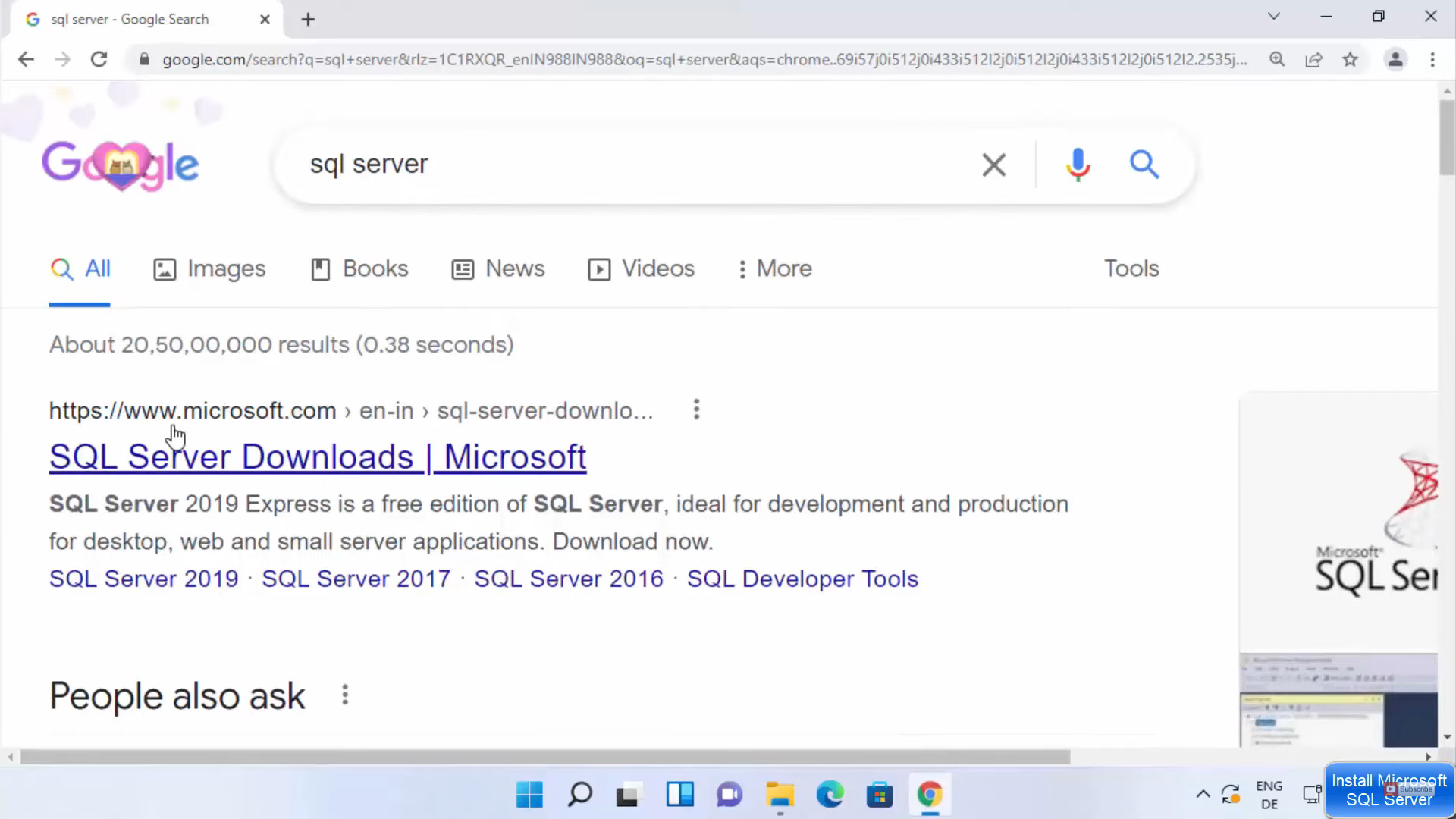Open the Chat app from the taskbar
Image resolution: width=1456 pixels, height=819 pixels.
pos(729,795)
